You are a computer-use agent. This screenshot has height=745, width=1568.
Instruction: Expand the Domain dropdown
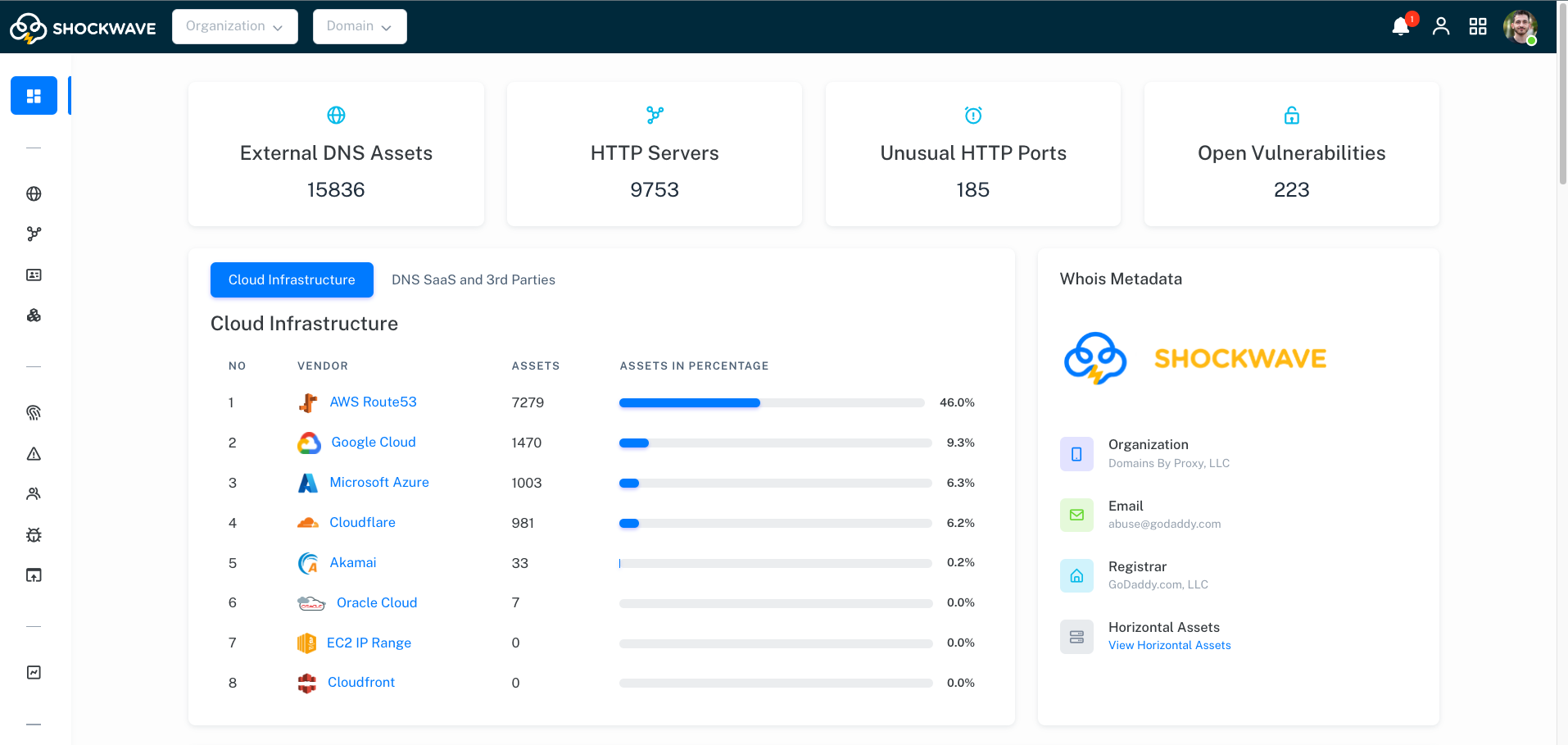(x=359, y=26)
